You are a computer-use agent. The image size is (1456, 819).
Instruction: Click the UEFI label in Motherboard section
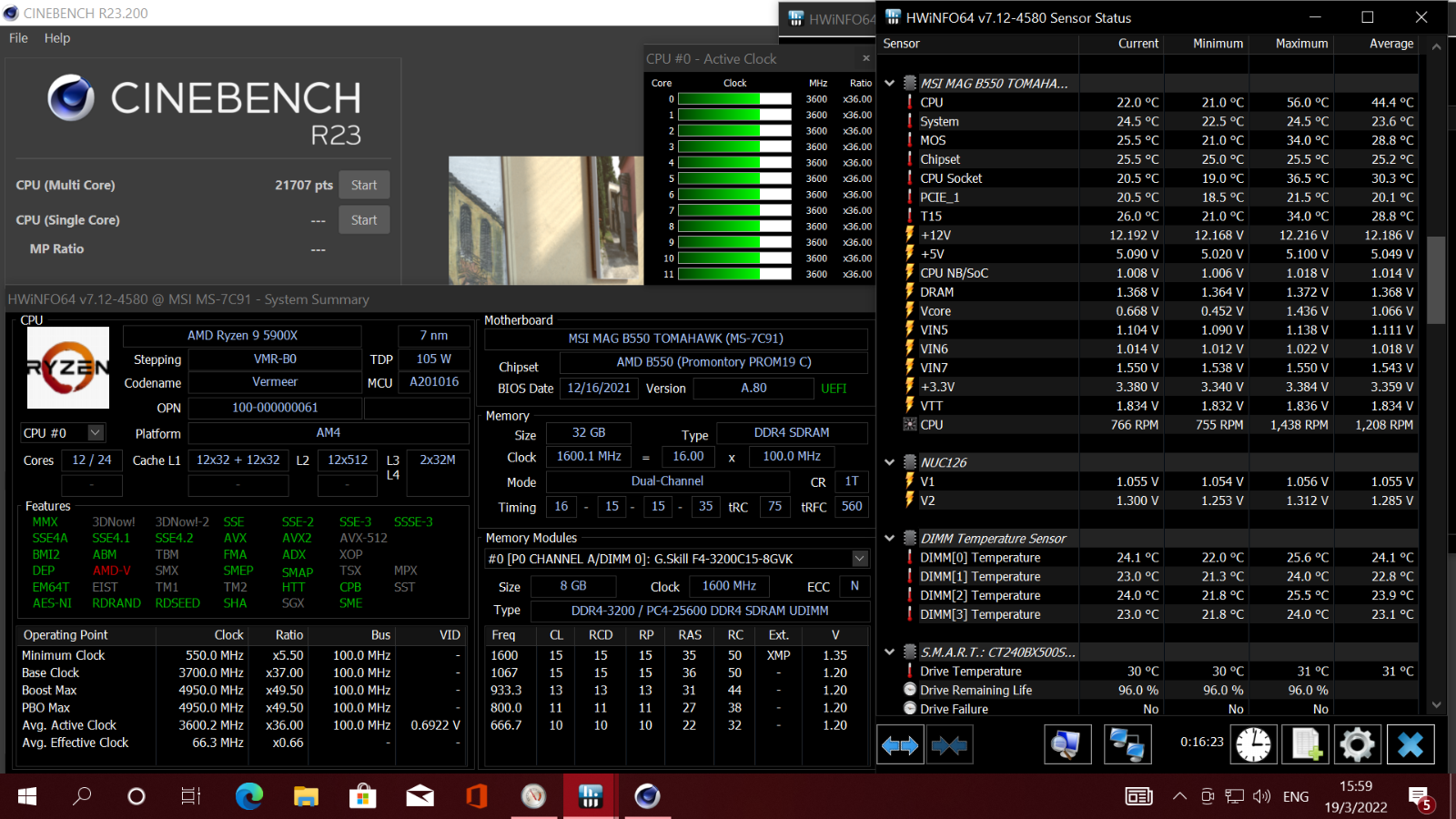(834, 389)
